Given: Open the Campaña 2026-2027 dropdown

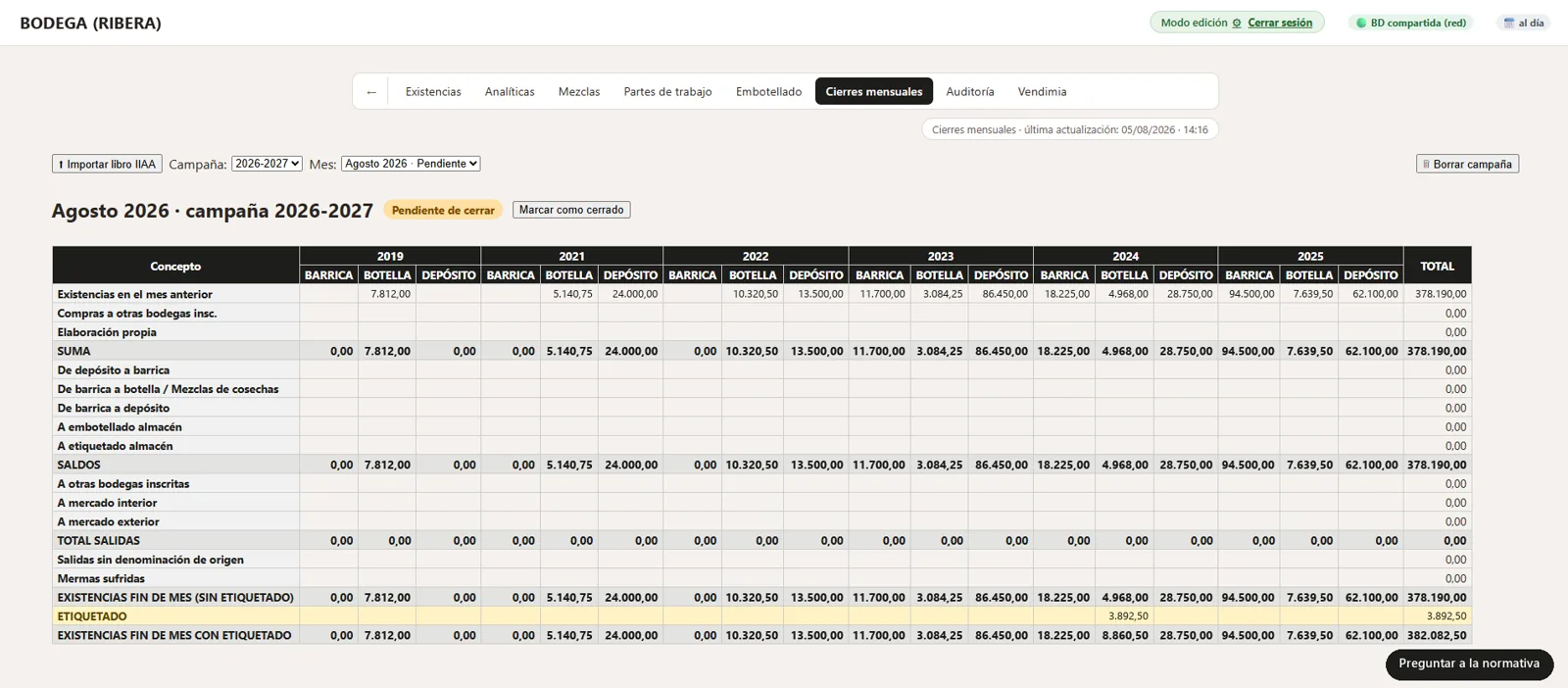Looking at the screenshot, I should pos(267,164).
